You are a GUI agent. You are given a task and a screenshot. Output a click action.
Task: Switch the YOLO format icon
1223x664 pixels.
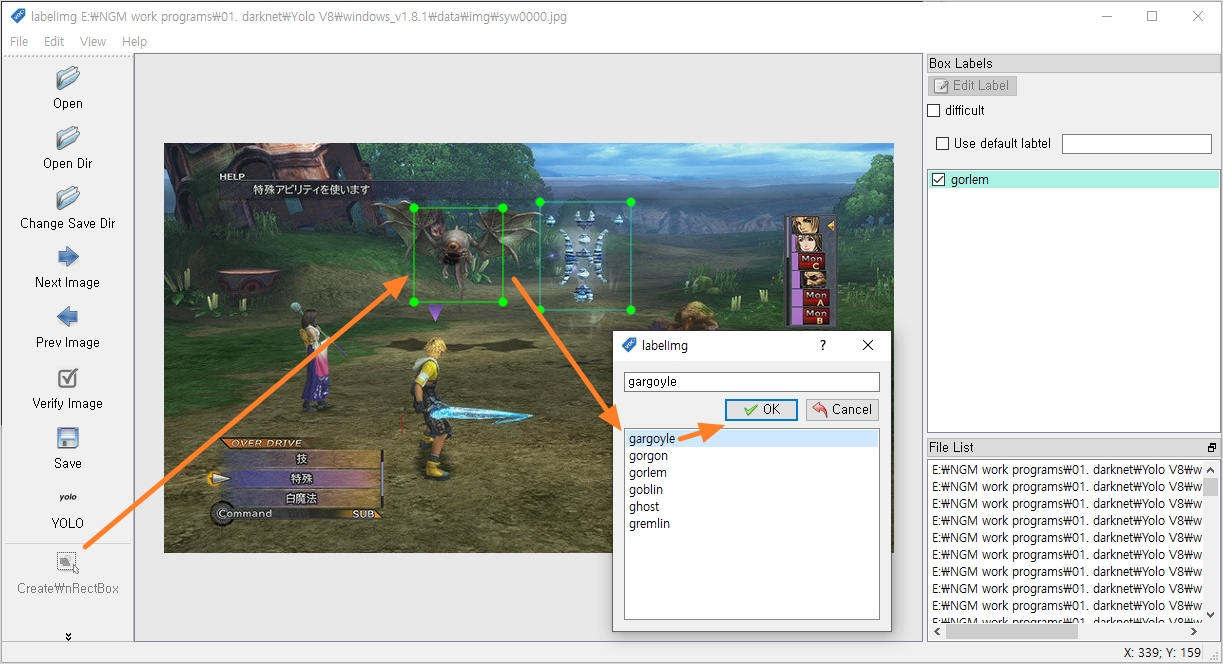click(68, 497)
